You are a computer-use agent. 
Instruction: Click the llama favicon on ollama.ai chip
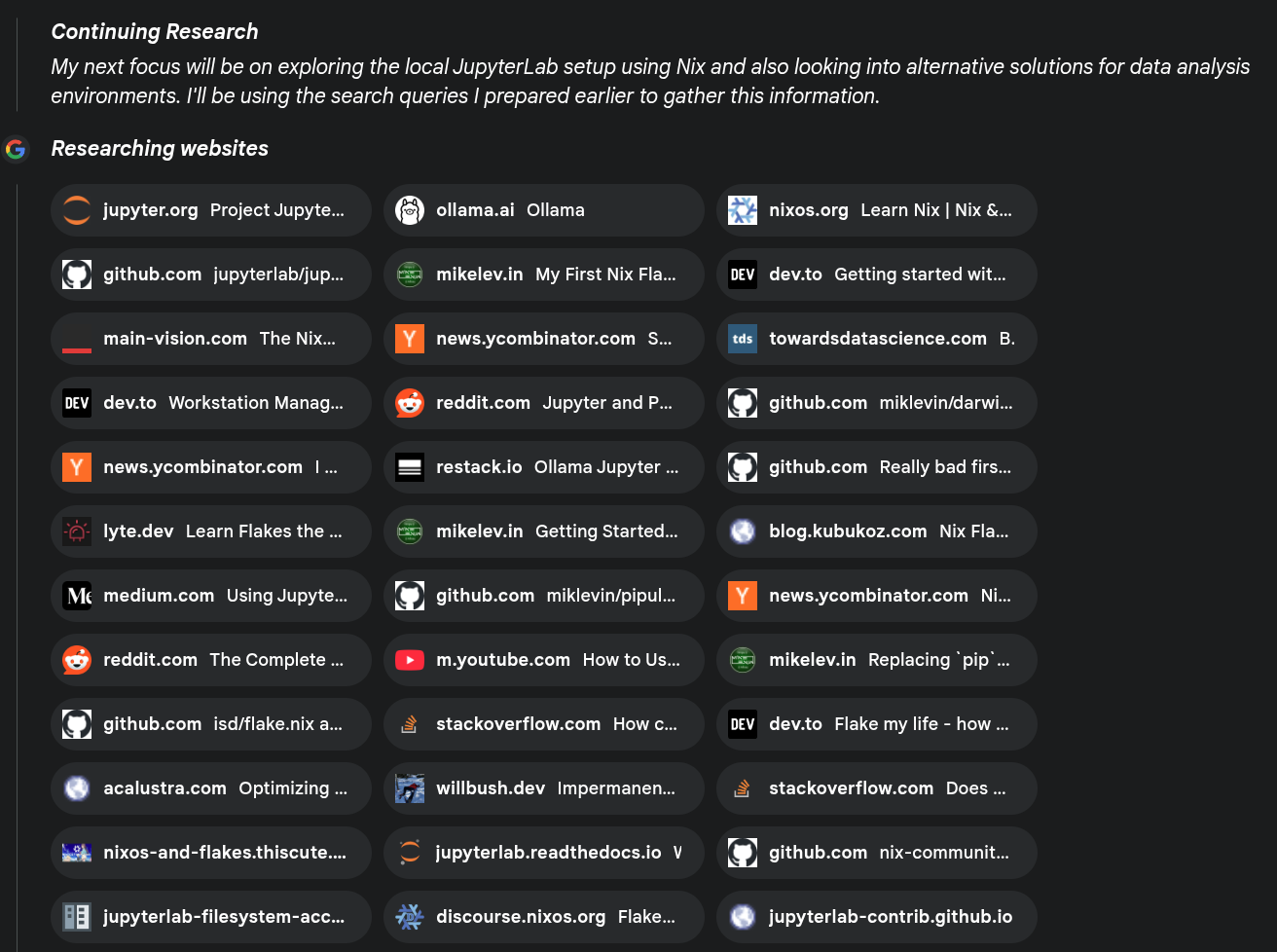410,210
